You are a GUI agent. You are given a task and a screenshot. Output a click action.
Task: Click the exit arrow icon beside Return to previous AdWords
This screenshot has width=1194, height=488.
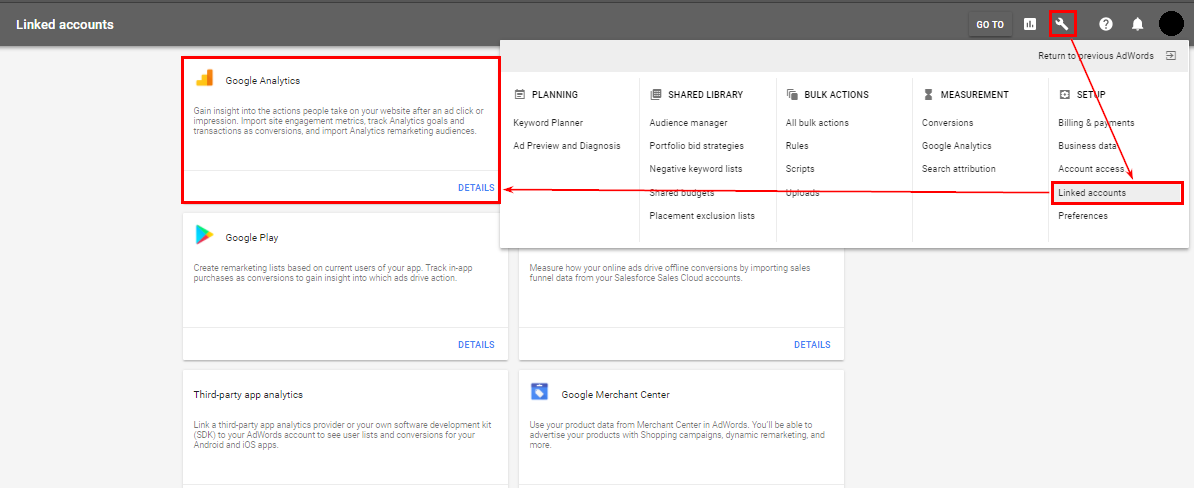point(1171,56)
